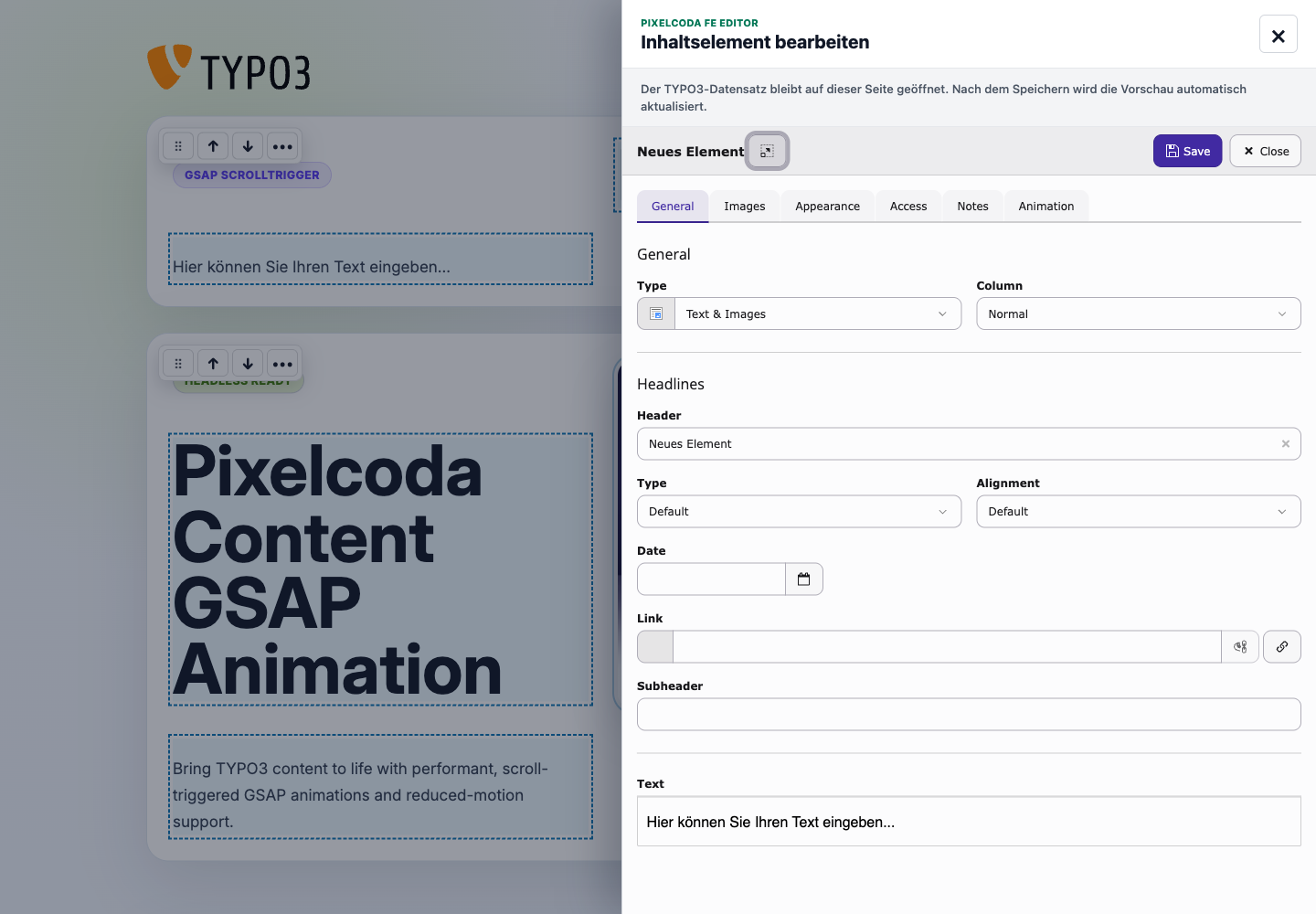Open more options for GSAP Scrolltrigger element
1316x914 pixels.
click(282, 146)
